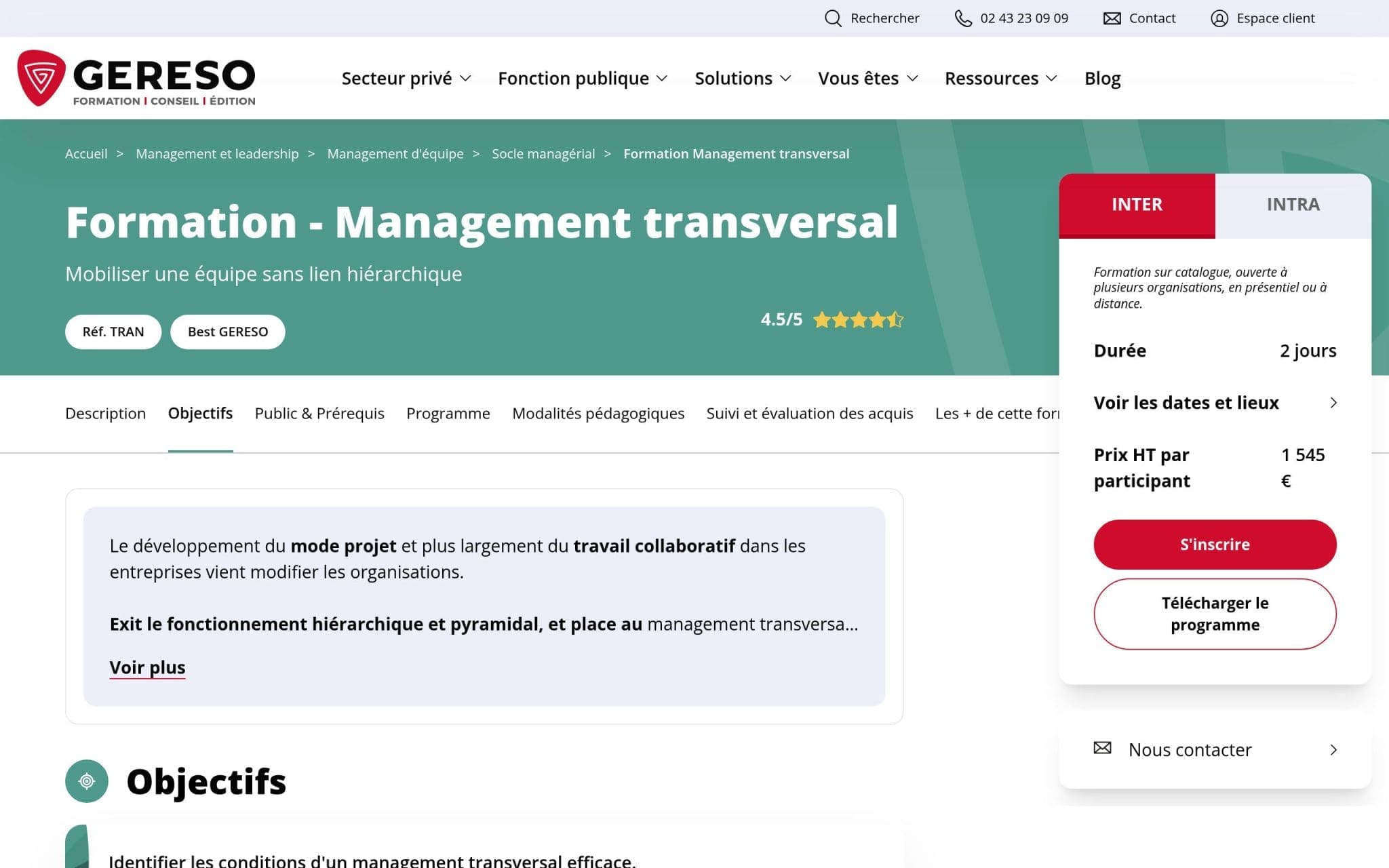Screen dimensions: 1389x868
Task: Click subtitle Mobiliser une équipe sans lien hiérarchique
Action: click(x=263, y=274)
